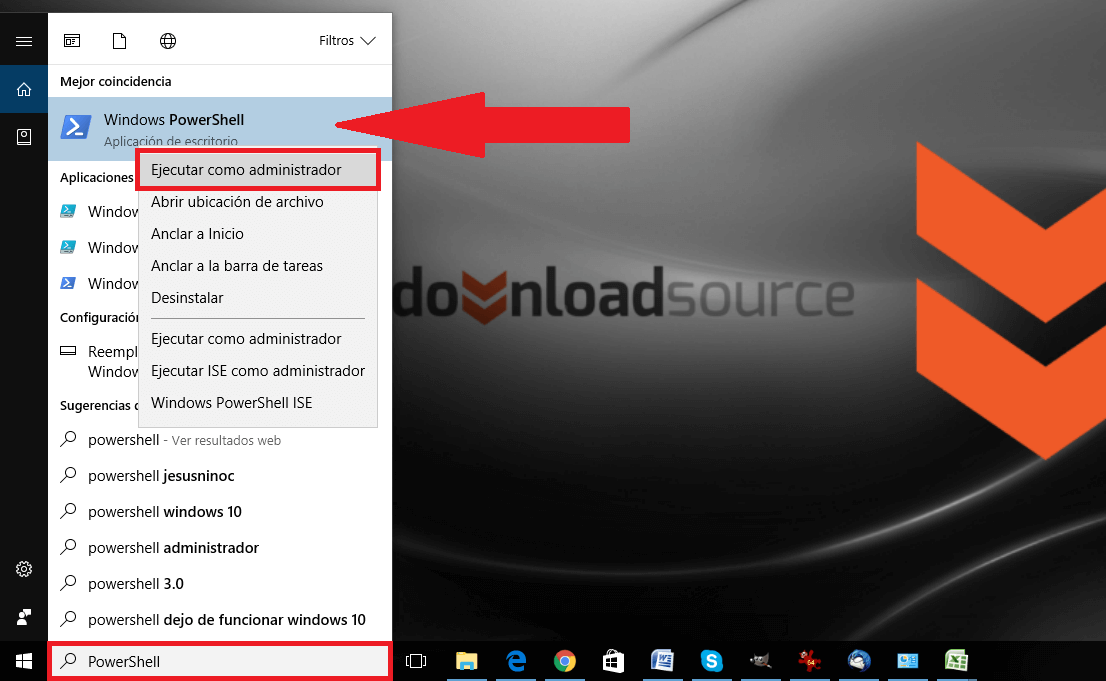The width and height of the screenshot is (1106, 681).
Task: Open Task View on taskbar
Action: point(416,661)
